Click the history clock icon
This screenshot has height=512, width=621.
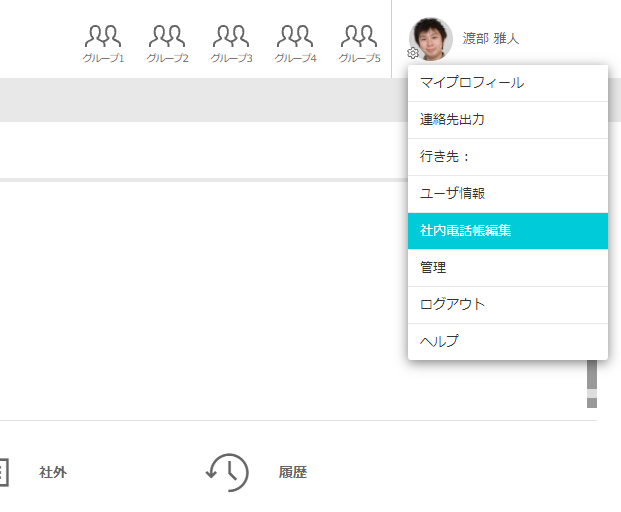click(x=227, y=472)
